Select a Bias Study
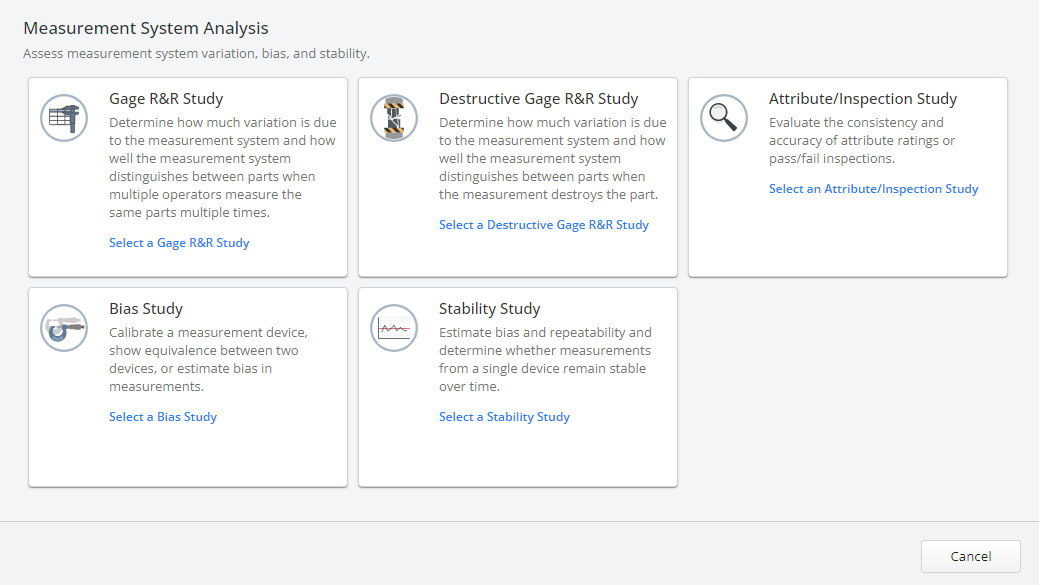 pyautogui.click(x=163, y=416)
